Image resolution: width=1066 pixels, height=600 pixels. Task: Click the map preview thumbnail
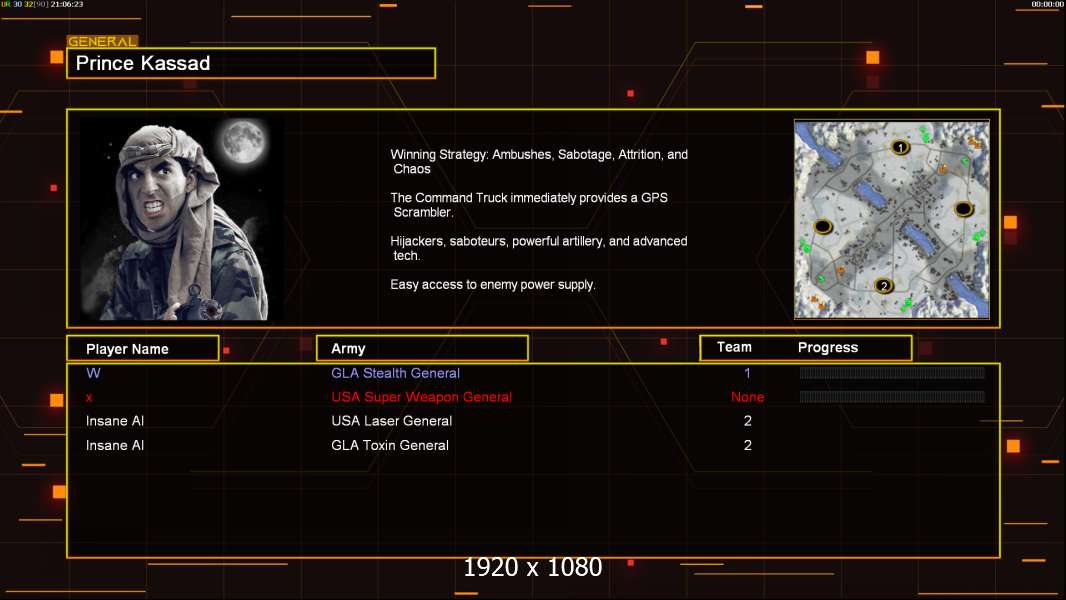click(892, 219)
